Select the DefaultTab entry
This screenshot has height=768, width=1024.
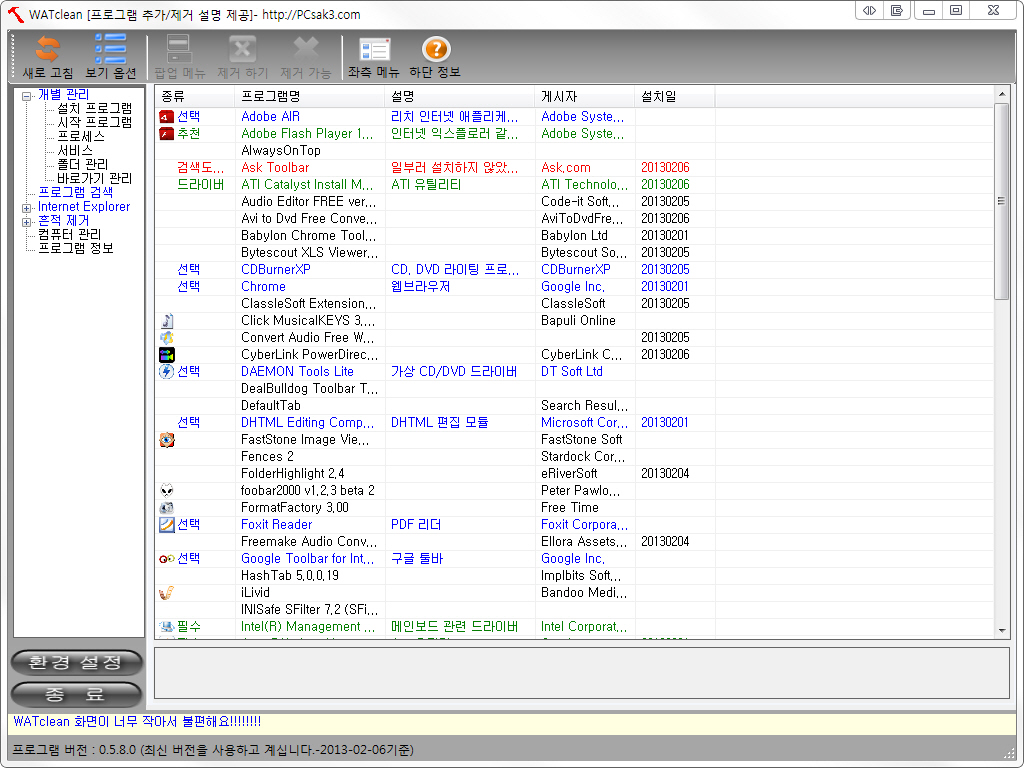pyautogui.click(x=270, y=406)
